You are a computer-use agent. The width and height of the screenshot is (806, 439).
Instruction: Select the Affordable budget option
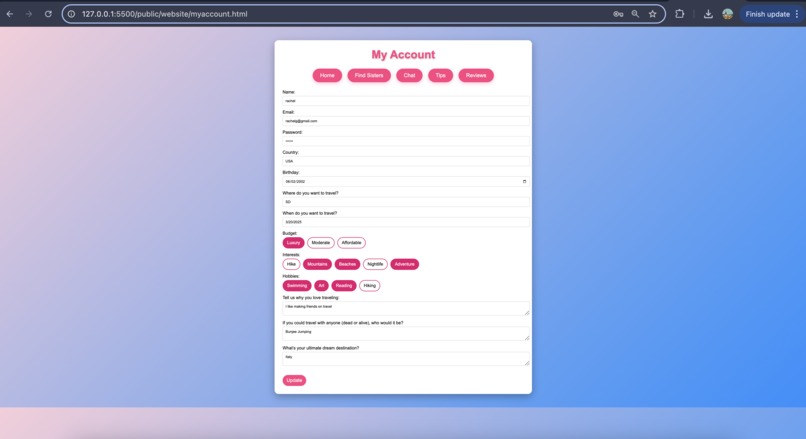(352, 243)
